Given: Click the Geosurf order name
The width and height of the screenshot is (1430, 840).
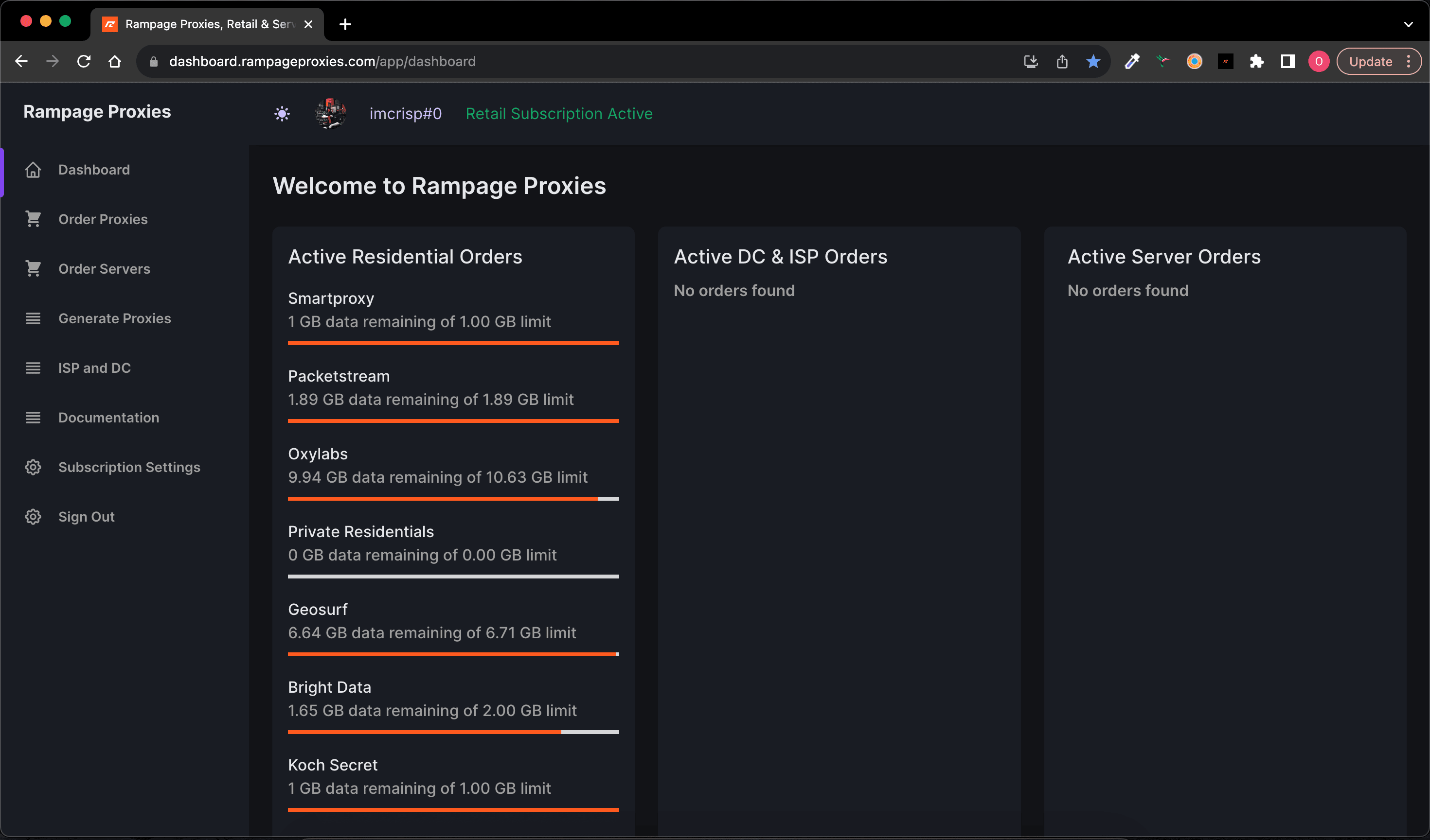Looking at the screenshot, I should pyautogui.click(x=318, y=609).
